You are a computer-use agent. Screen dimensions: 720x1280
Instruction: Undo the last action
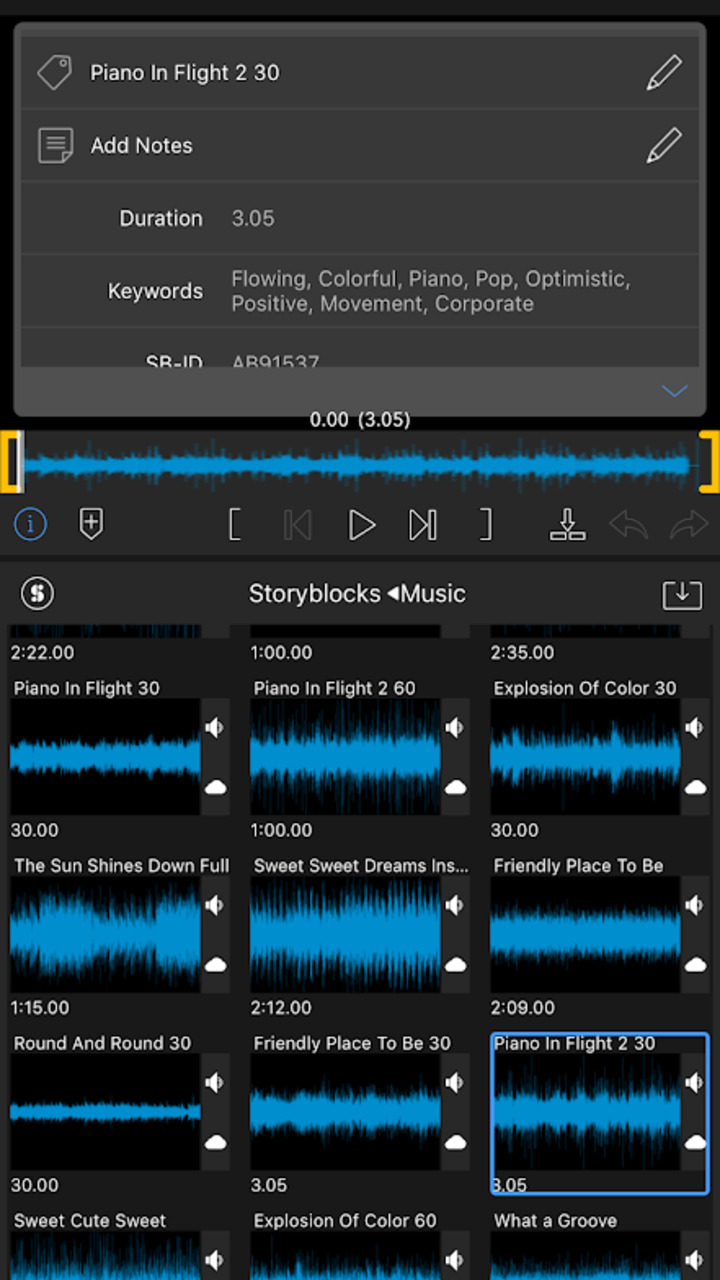pyautogui.click(x=628, y=524)
